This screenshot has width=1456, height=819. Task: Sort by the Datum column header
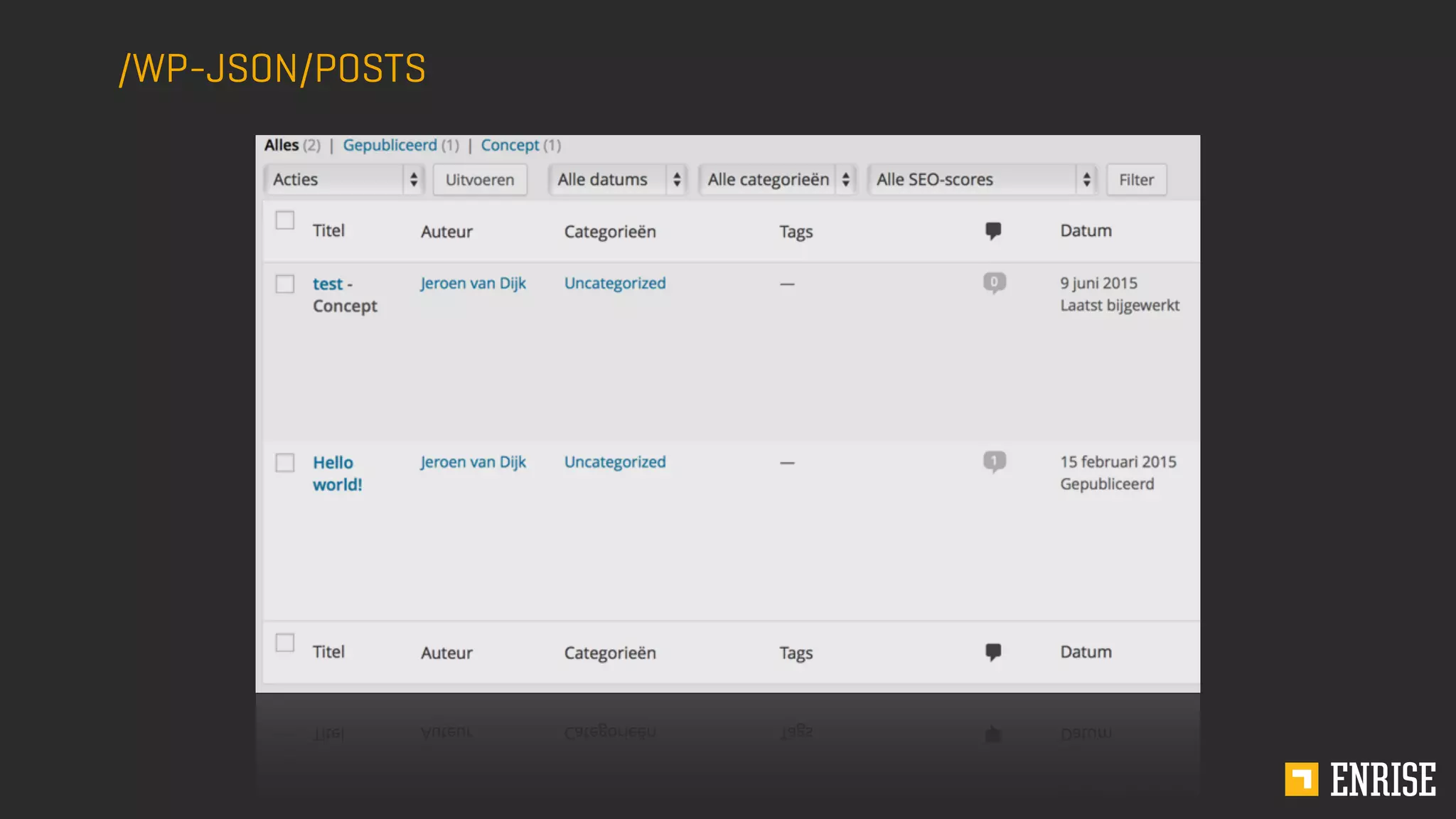click(1086, 230)
